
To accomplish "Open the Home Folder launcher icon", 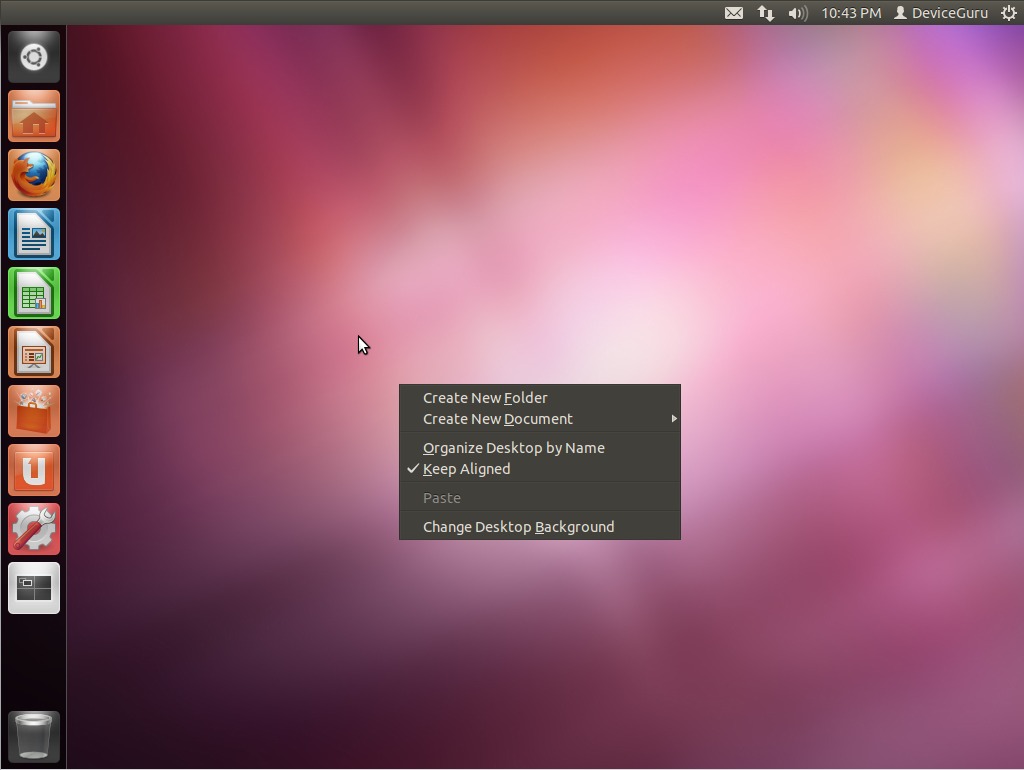I will point(34,116).
